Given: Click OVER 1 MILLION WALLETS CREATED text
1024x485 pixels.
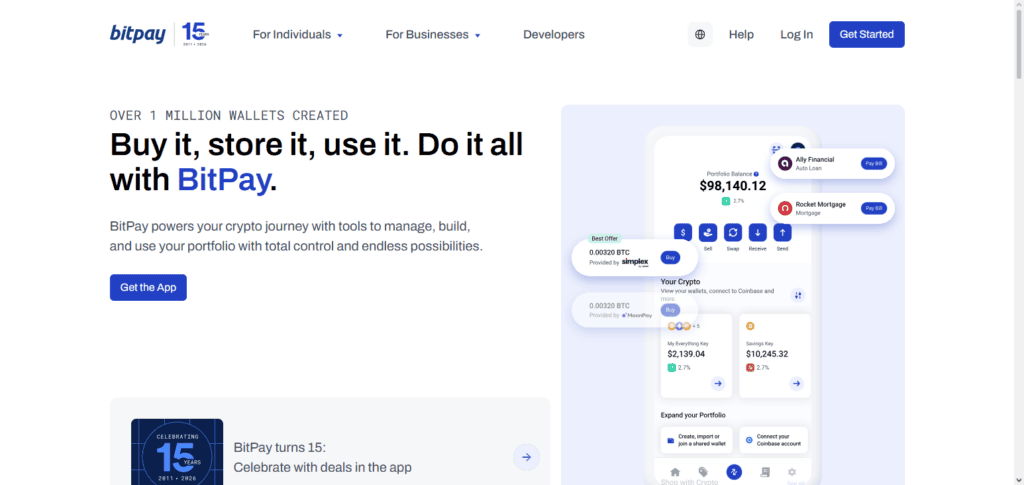Looking at the screenshot, I should (229, 116).
